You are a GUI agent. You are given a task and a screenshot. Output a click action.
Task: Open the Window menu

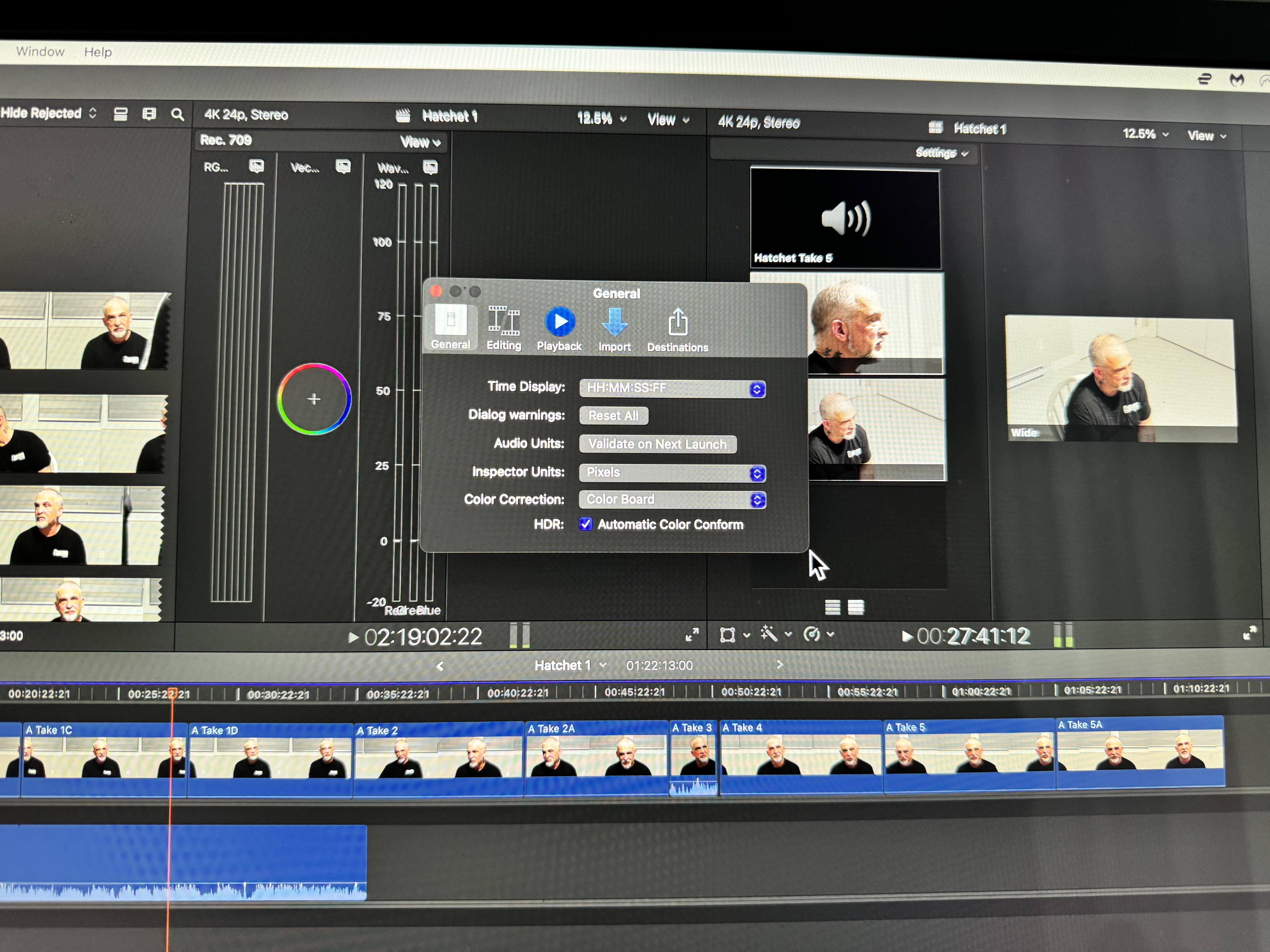[40, 52]
